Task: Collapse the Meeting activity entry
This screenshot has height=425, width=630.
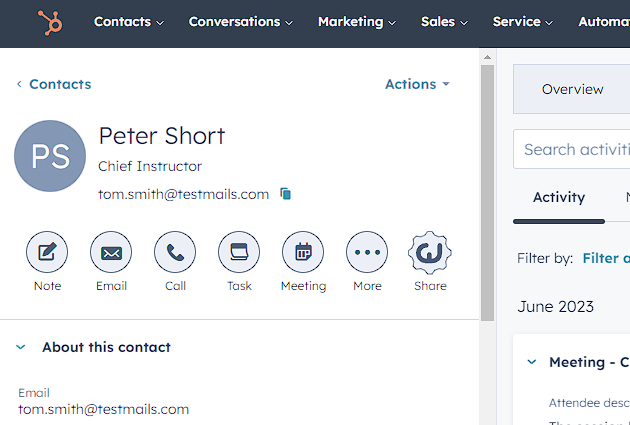Action: click(x=532, y=362)
